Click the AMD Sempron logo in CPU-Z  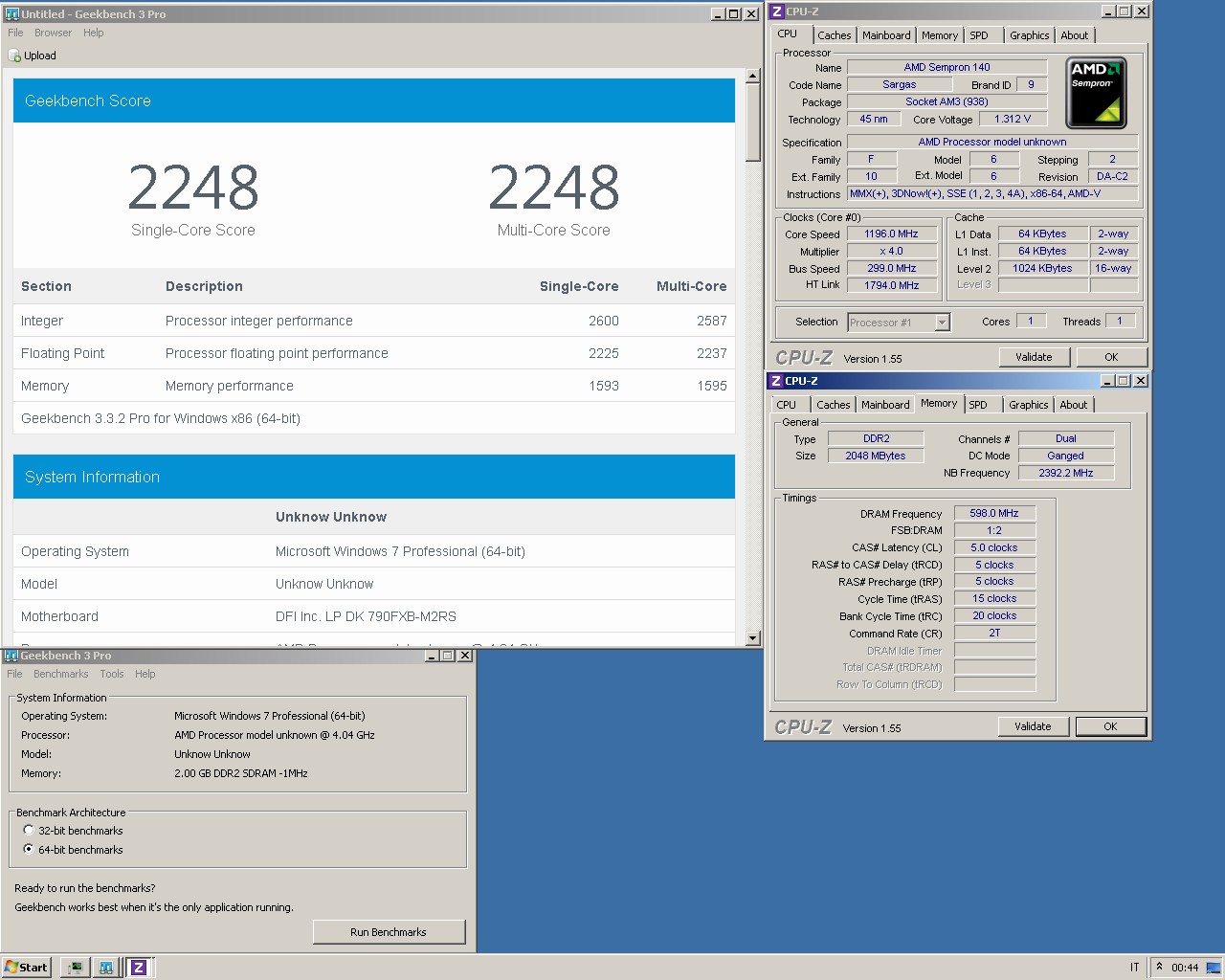click(x=1096, y=93)
